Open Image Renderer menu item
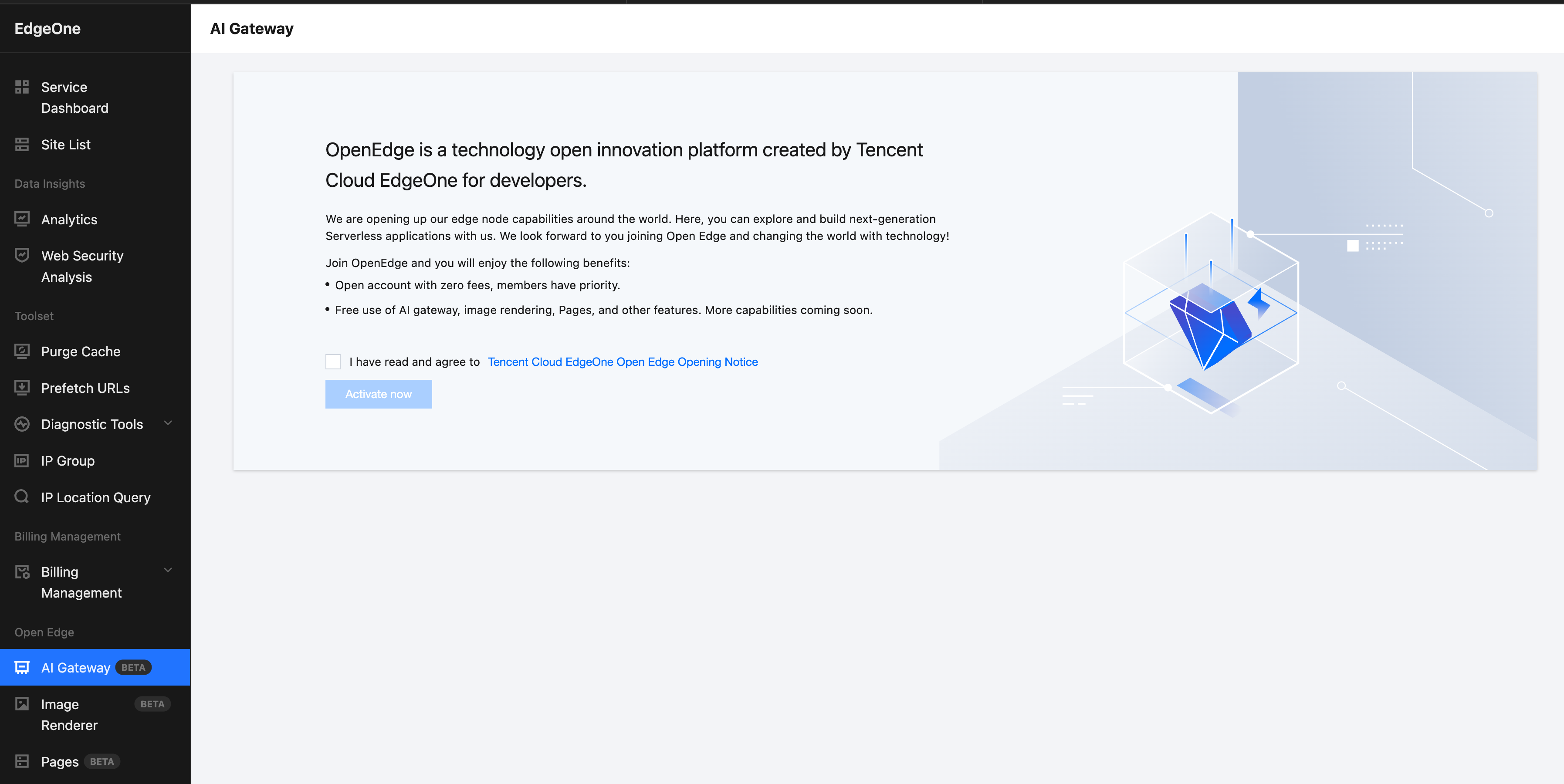Screen dimensions: 1564x784 pyautogui.click(x=95, y=715)
